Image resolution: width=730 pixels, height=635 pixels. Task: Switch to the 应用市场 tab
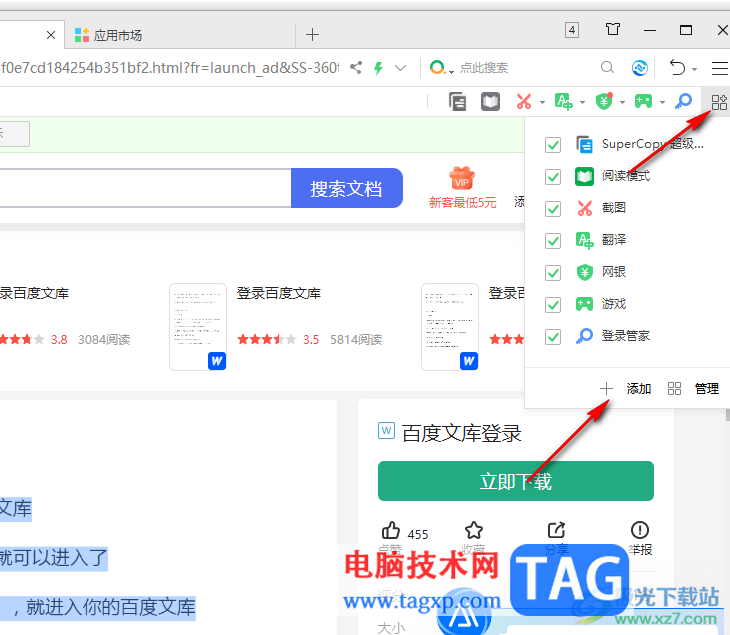(179, 35)
